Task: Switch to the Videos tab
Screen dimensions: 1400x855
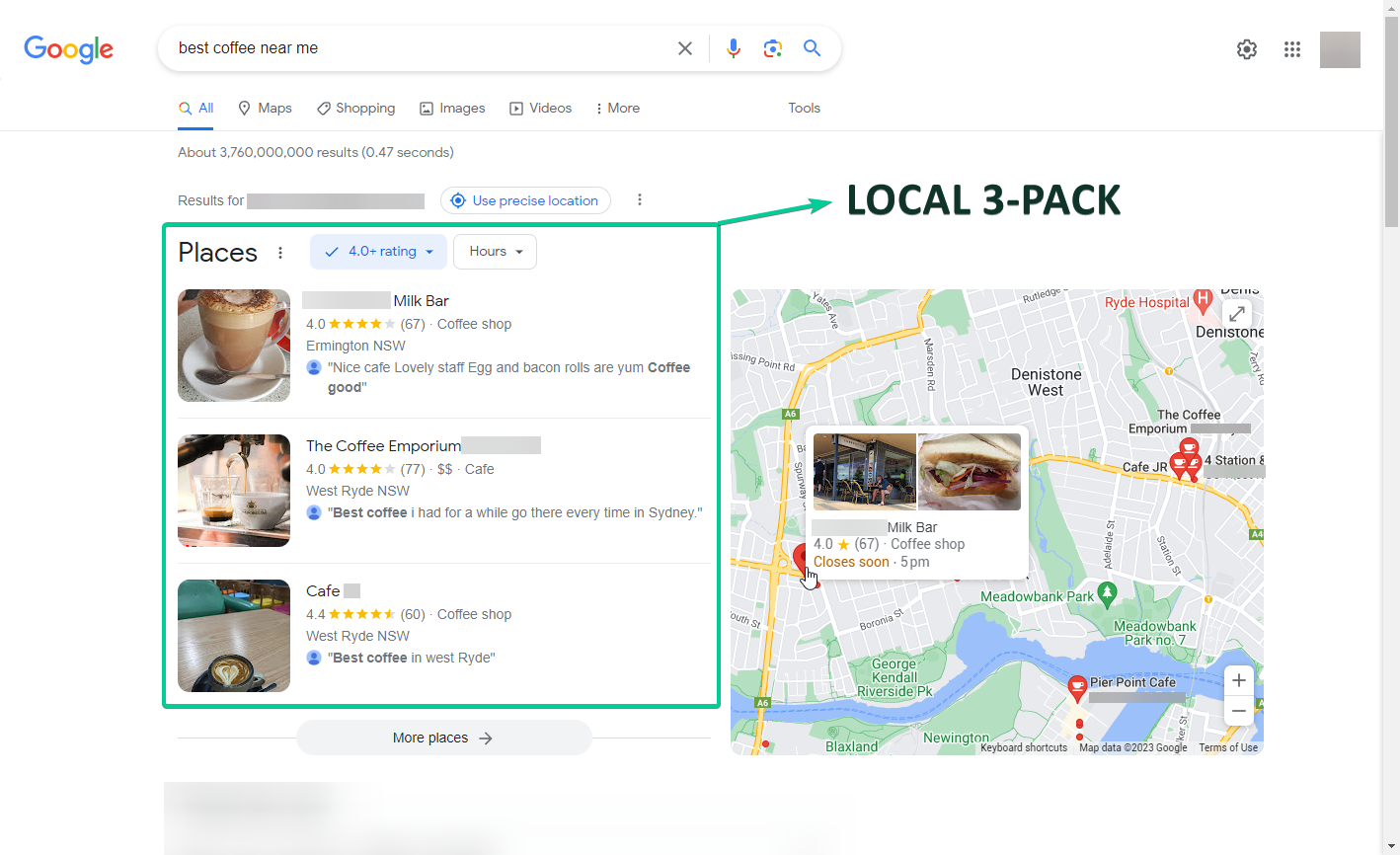Action: (540, 109)
